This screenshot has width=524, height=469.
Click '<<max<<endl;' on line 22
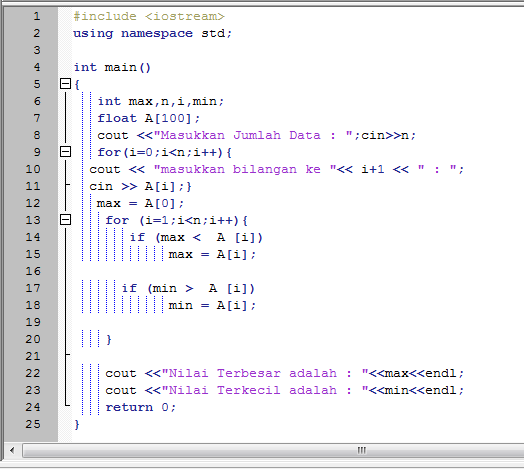coord(416,373)
